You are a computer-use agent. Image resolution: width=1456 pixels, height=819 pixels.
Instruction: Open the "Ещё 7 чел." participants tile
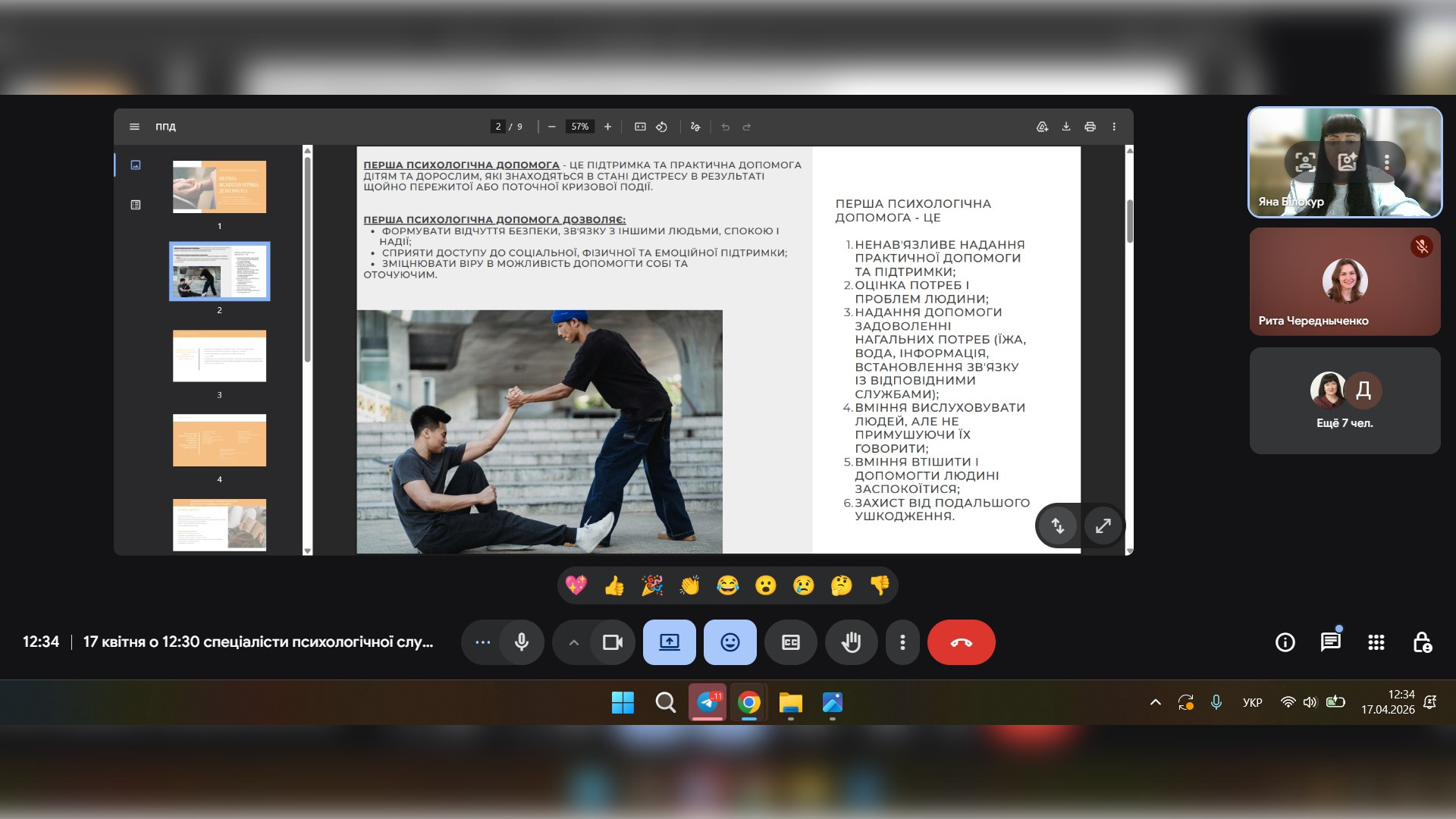1345,400
